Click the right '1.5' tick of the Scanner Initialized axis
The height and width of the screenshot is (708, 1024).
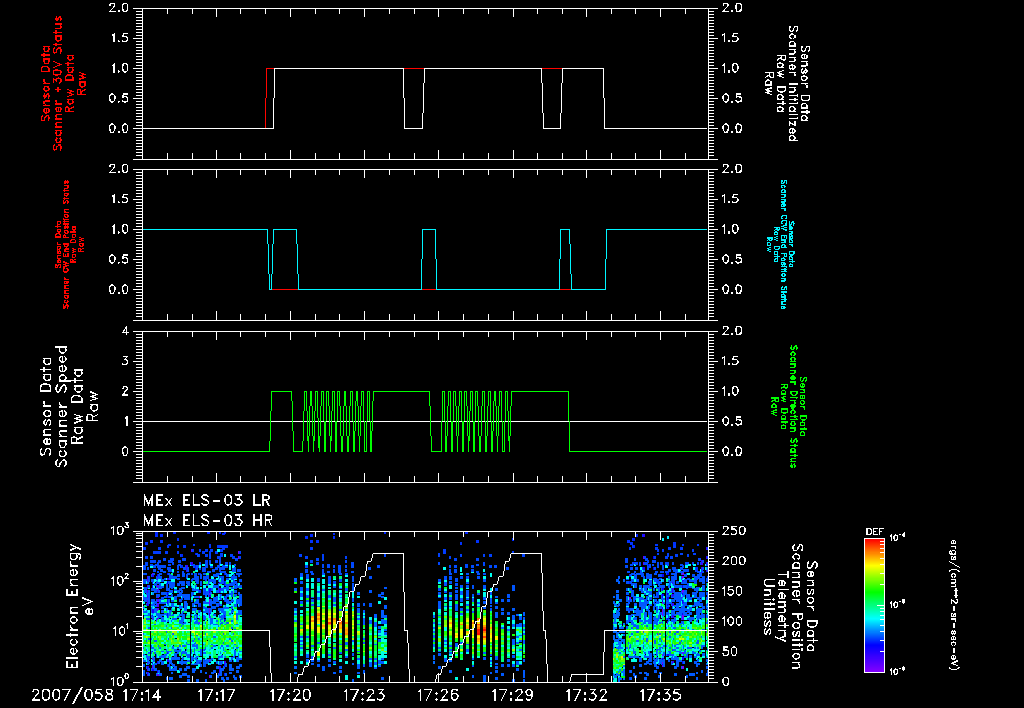(732, 38)
